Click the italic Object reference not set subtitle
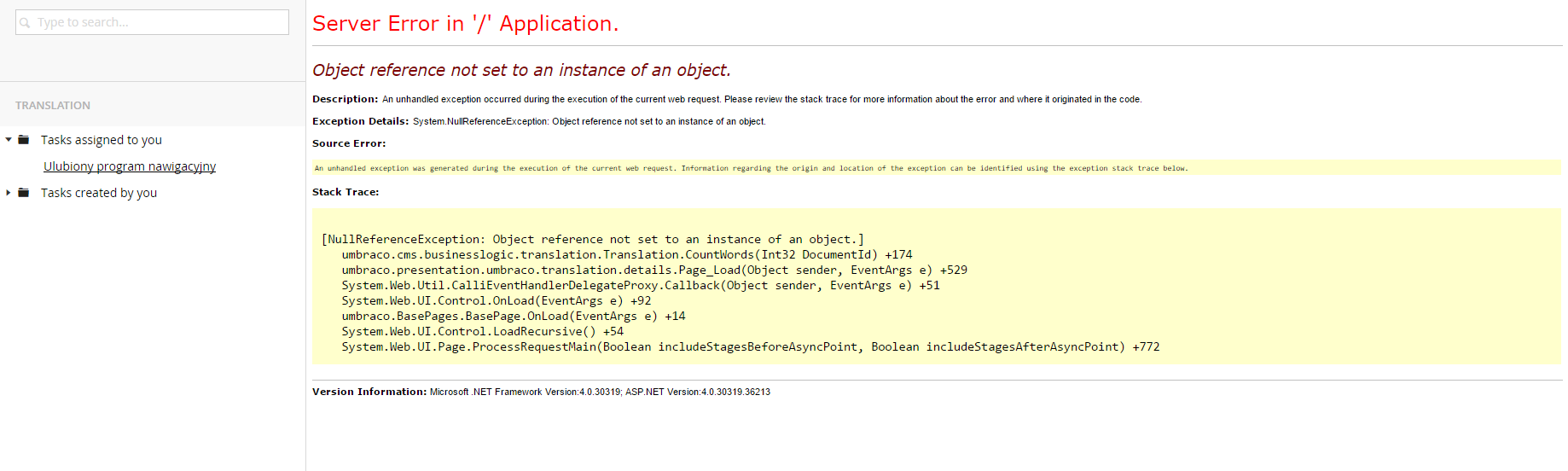Screen dimensions: 1568x471 (521, 70)
